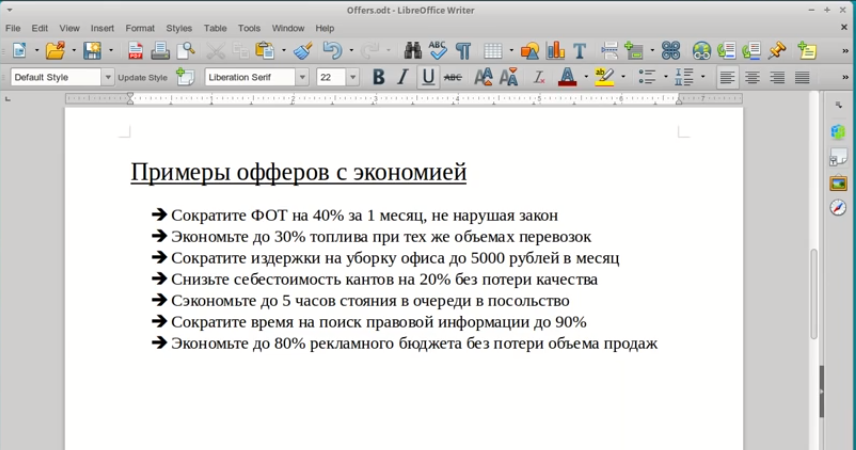Activate the Clone Formatting paintbrush
The image size is (856, 450).
point(302,51)
